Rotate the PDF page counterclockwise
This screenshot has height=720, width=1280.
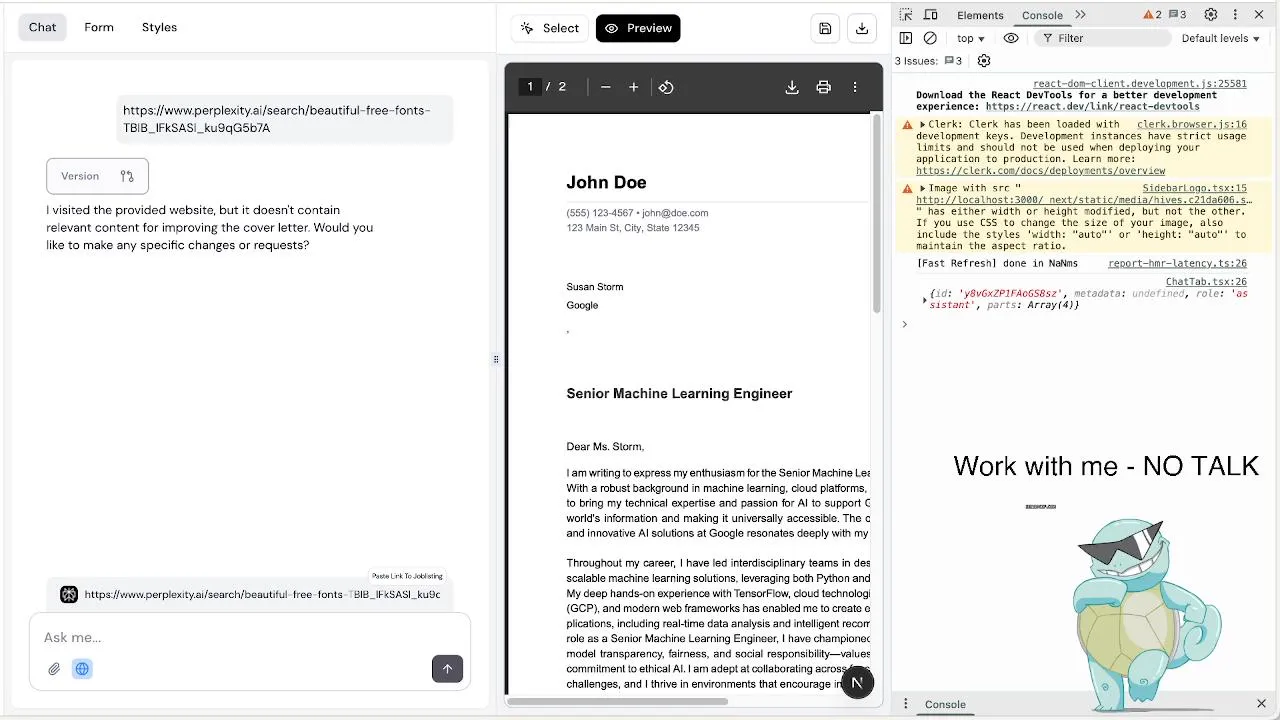[666, 87]
